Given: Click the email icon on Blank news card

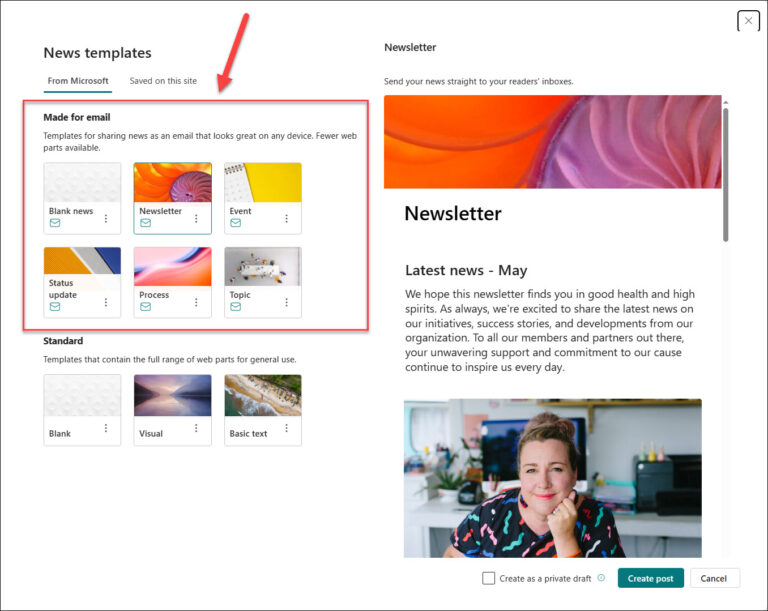Looking at the screenshot, I should click(55, 223).
